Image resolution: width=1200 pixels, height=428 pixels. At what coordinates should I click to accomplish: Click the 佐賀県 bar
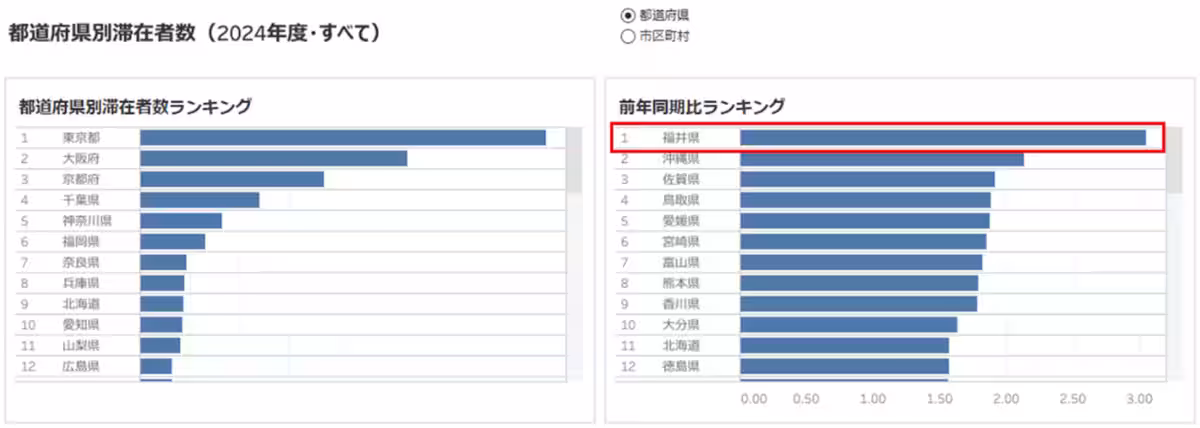point(867,179)
